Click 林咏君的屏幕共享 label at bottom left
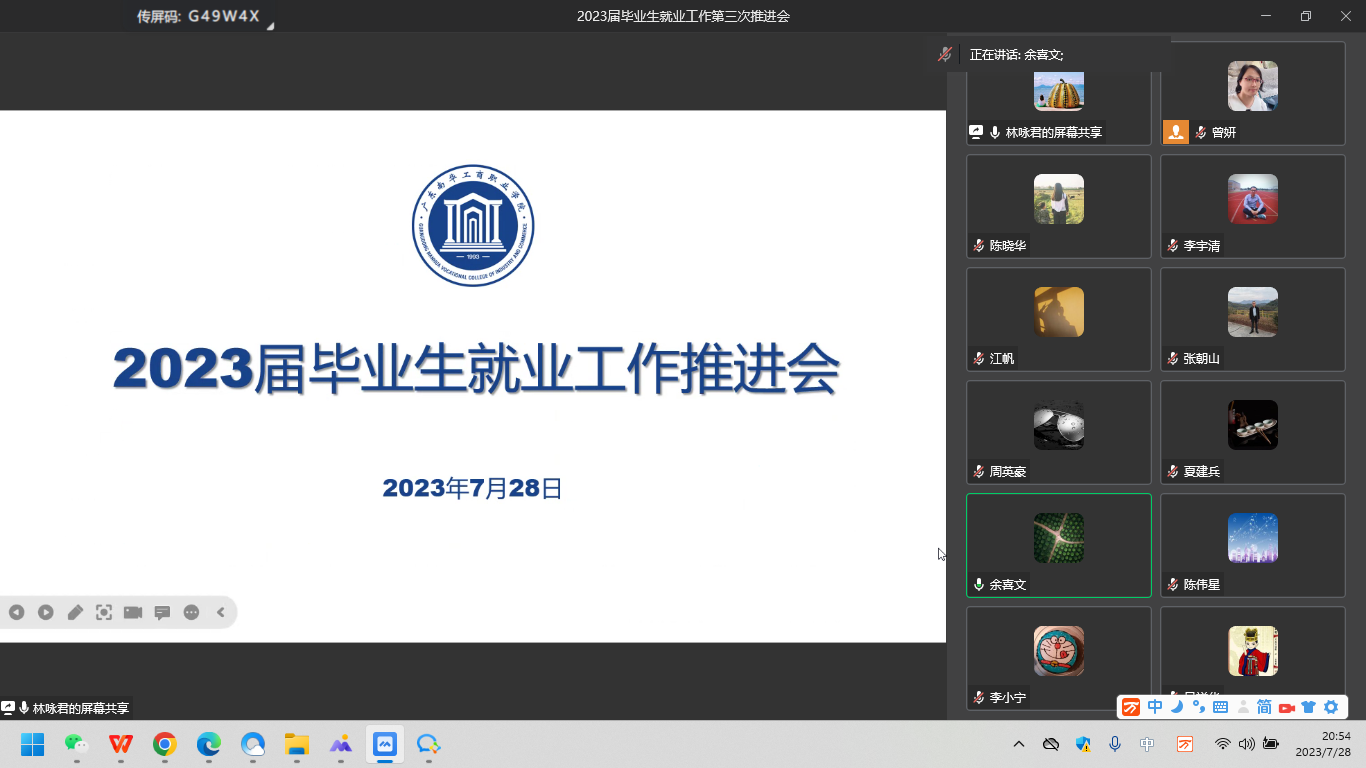 point(80,708)
